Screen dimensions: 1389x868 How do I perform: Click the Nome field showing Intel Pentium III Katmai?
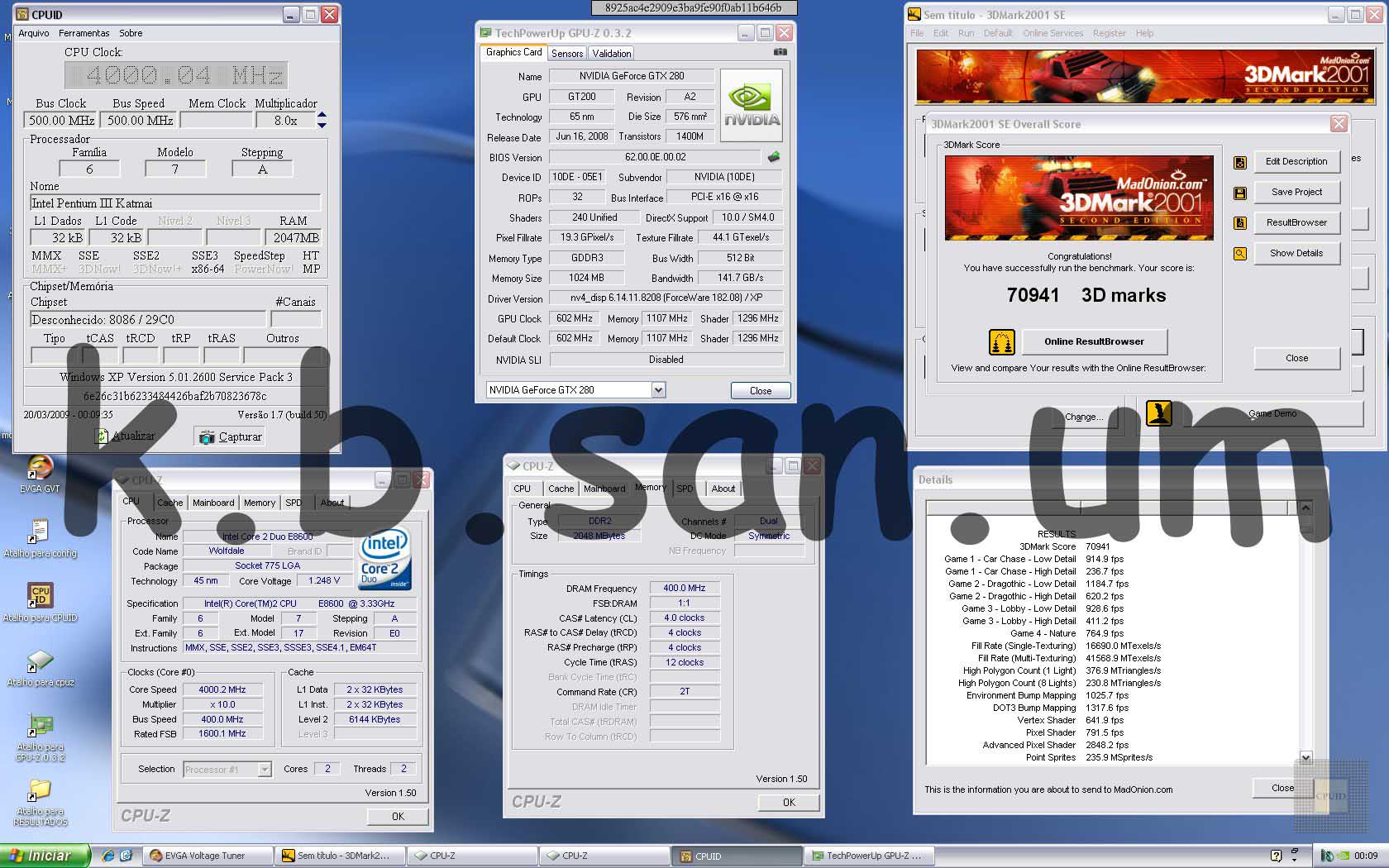point(174,203)
